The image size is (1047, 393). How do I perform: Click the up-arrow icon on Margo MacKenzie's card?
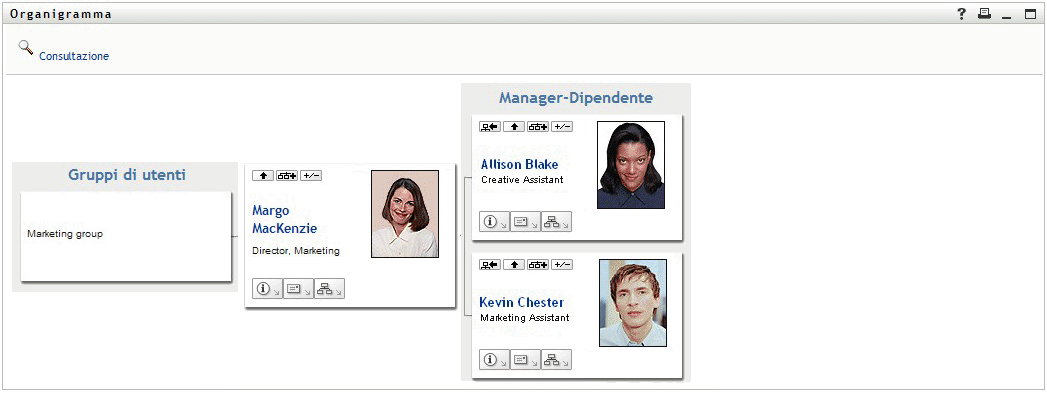tap(263, 175)
